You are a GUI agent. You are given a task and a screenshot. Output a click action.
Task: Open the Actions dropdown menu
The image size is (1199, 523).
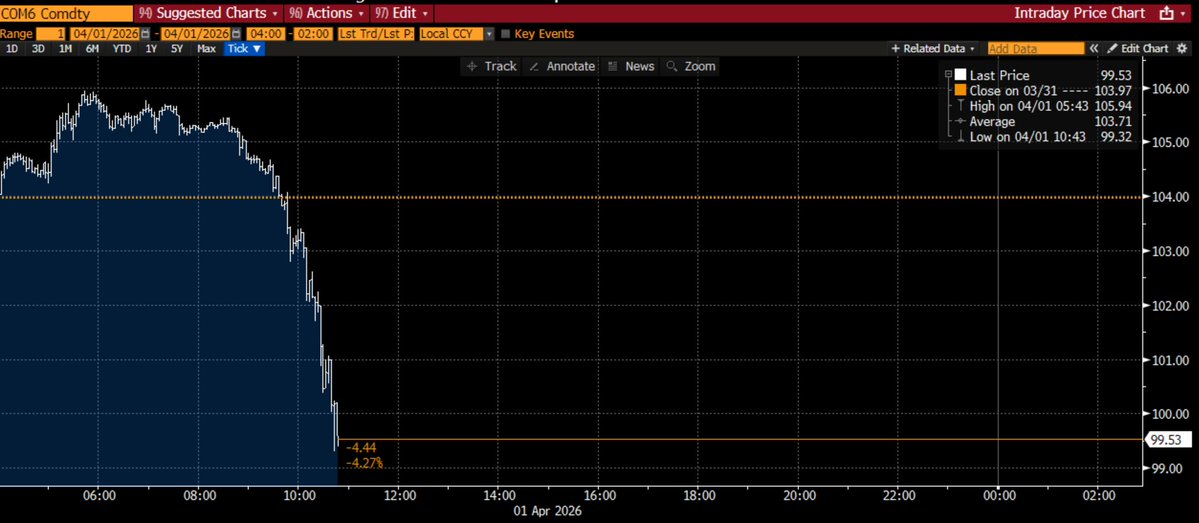pyautogui.click(x=326, y=13)
